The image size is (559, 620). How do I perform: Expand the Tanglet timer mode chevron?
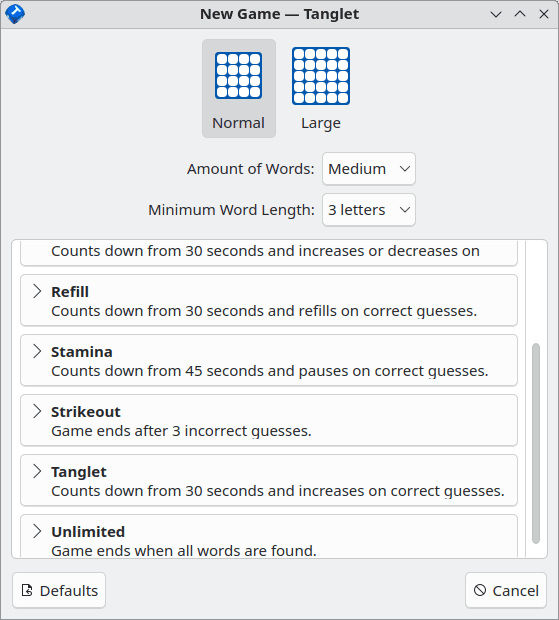tap(37, 471)
